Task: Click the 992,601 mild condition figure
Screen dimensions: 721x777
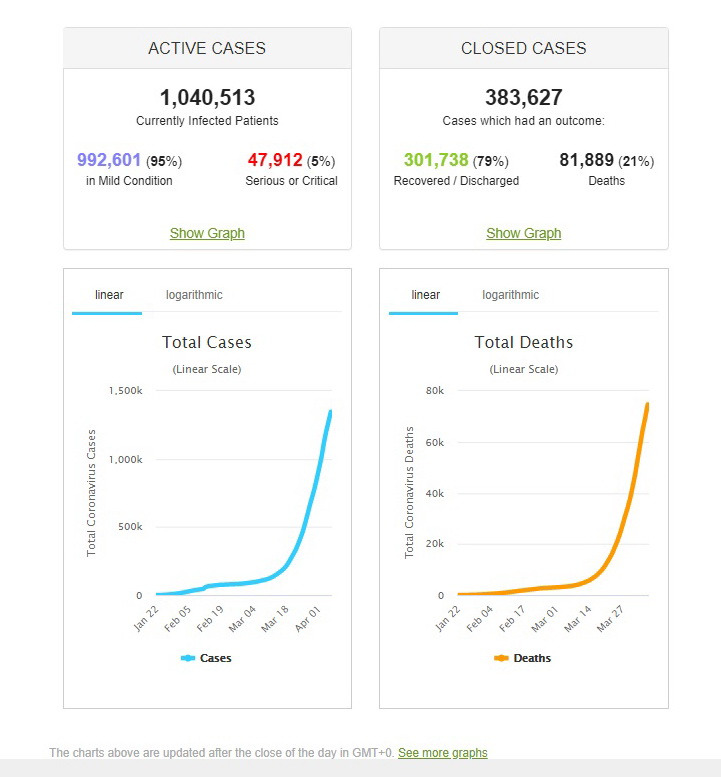Action: click(x=109, y=160)
